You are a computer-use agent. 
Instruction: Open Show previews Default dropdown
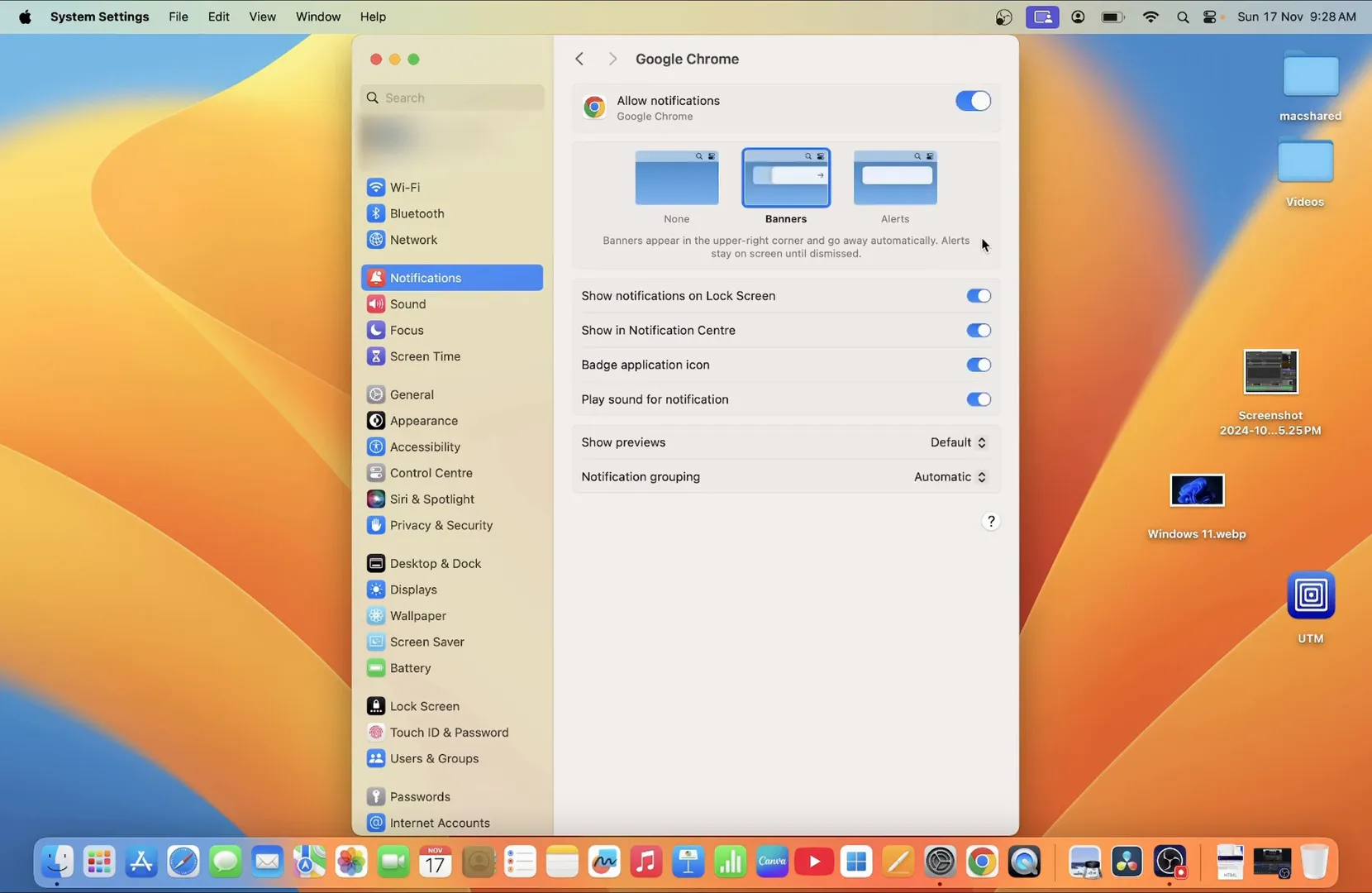click(959, 442)
